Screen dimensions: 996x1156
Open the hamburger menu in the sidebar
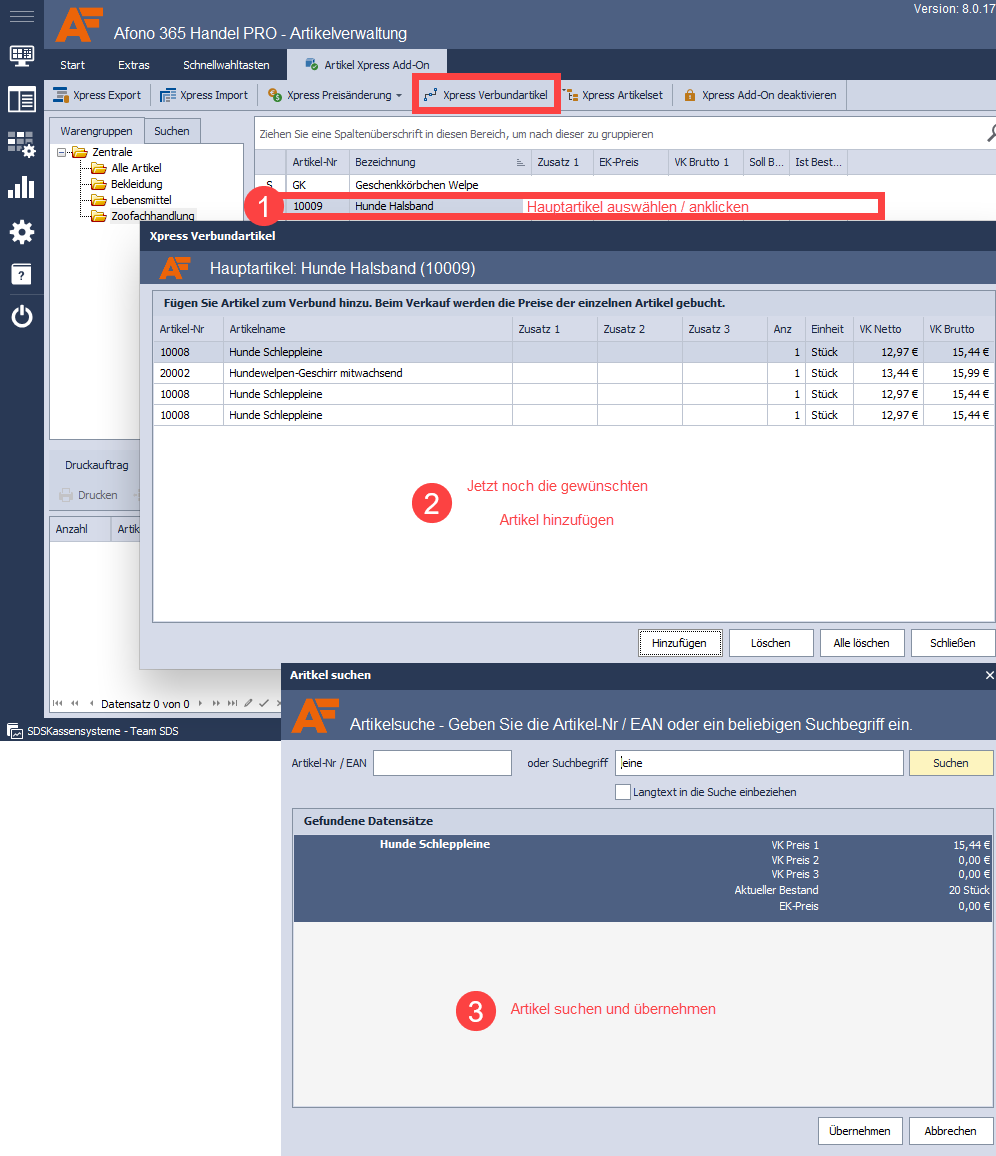pos(21,16)
